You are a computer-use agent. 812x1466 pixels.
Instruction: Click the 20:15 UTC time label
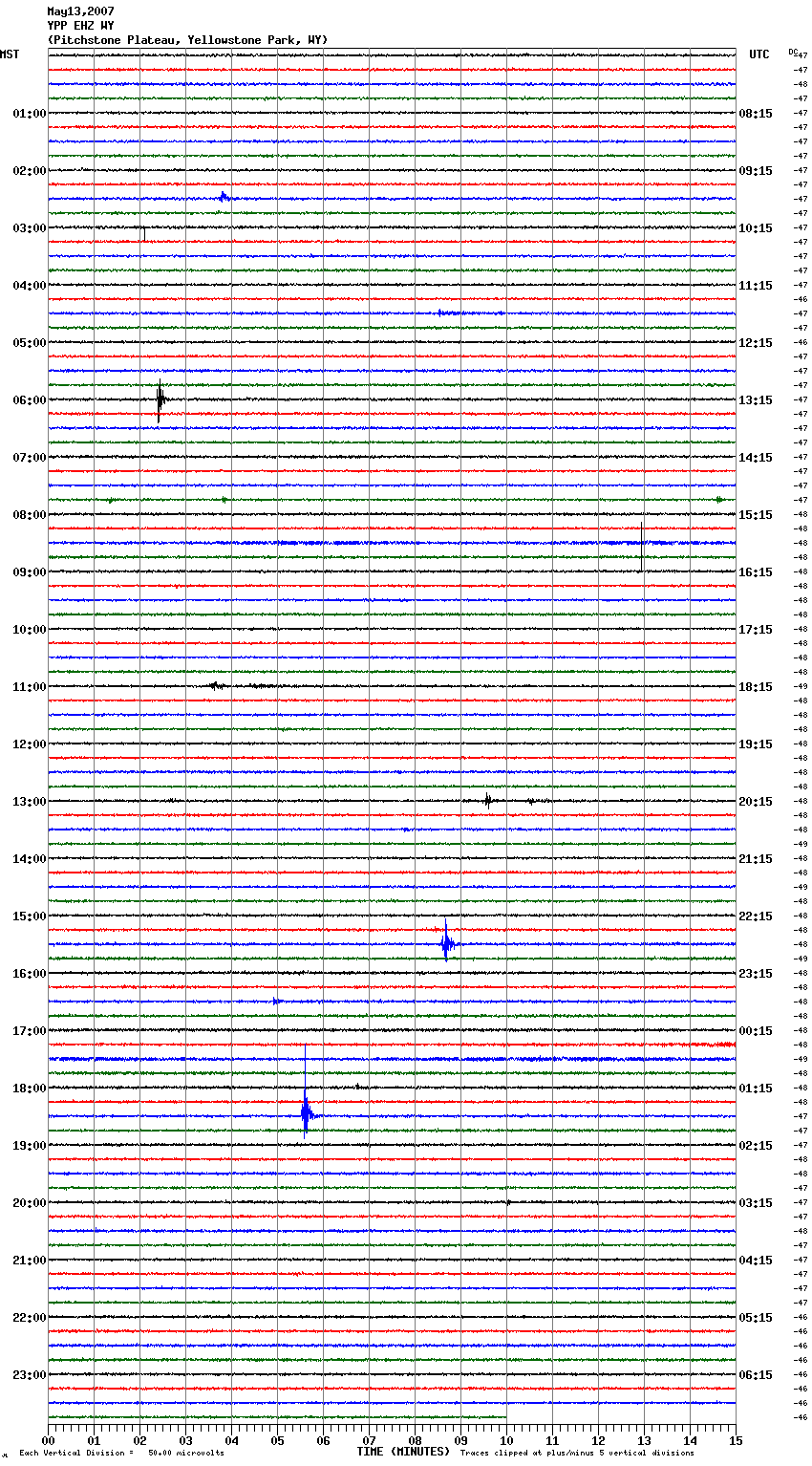(756, 802)
